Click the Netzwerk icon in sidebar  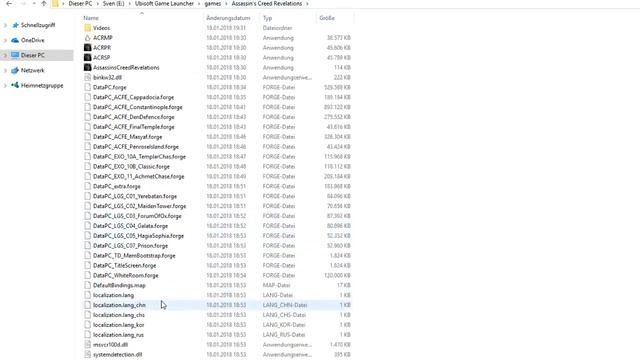click(x=15, y=70)
